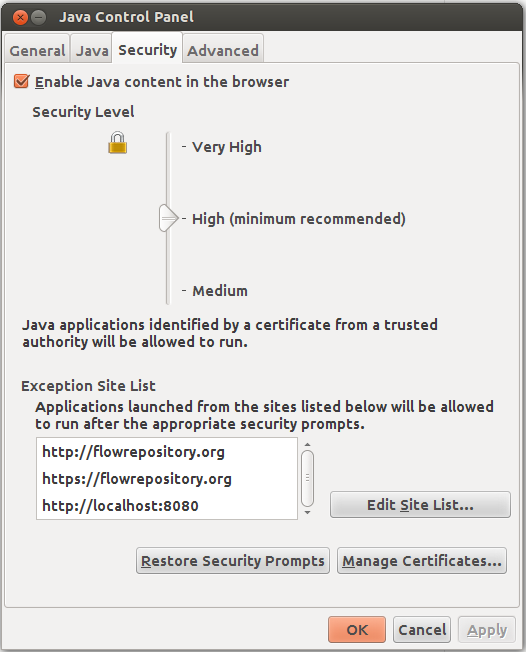Click the site list scroll down arrow
This screenshot has width=526, height=652.
click(308, 512)
